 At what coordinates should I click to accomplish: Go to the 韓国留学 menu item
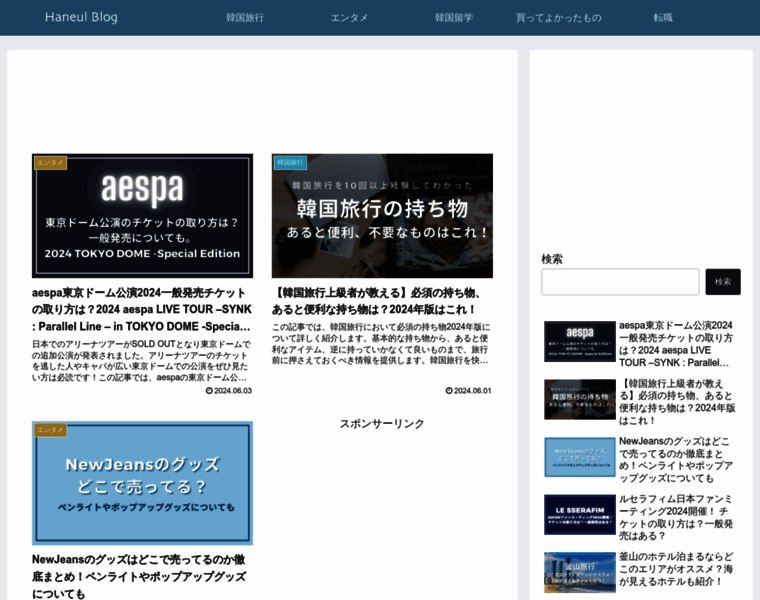(x=454, y=17)
